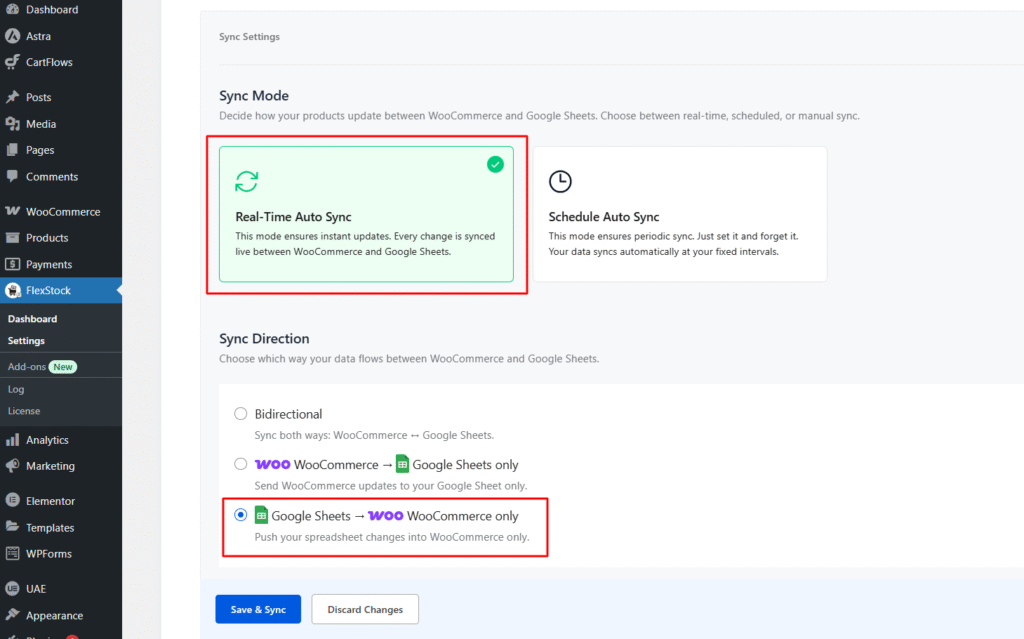Click the purple Woo logo beside WooCommerce → Google Sheets
The height and width of the screenshot is (639, 1024).
click(x=272, y=465)
